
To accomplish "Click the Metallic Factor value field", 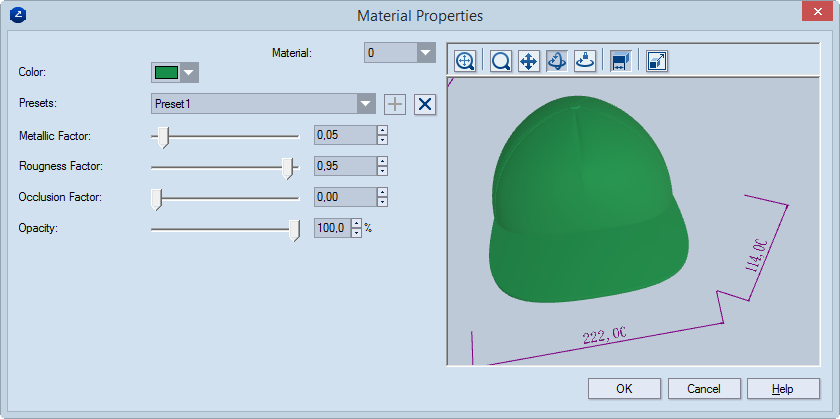I will tap(345, 135).
